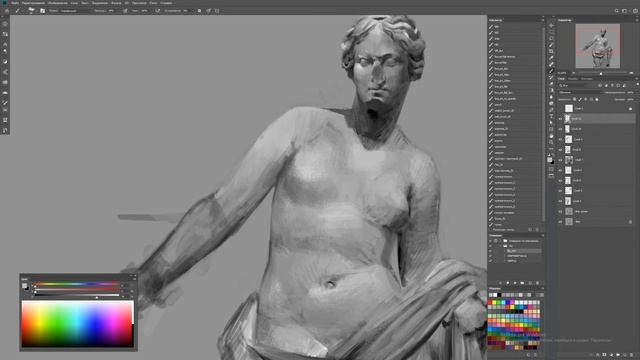Click Delete layer trash icon in Layers panel
Viewport: 640px width, 360px height.
click(x=631, y=355)
